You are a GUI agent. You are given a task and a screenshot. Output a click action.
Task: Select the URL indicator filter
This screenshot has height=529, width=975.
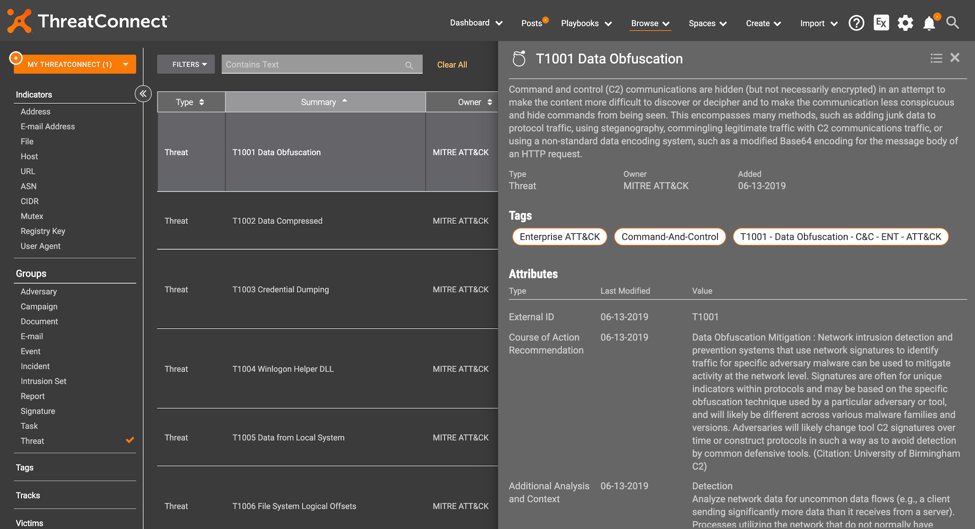pyautogui.click(x=28, y=171)
